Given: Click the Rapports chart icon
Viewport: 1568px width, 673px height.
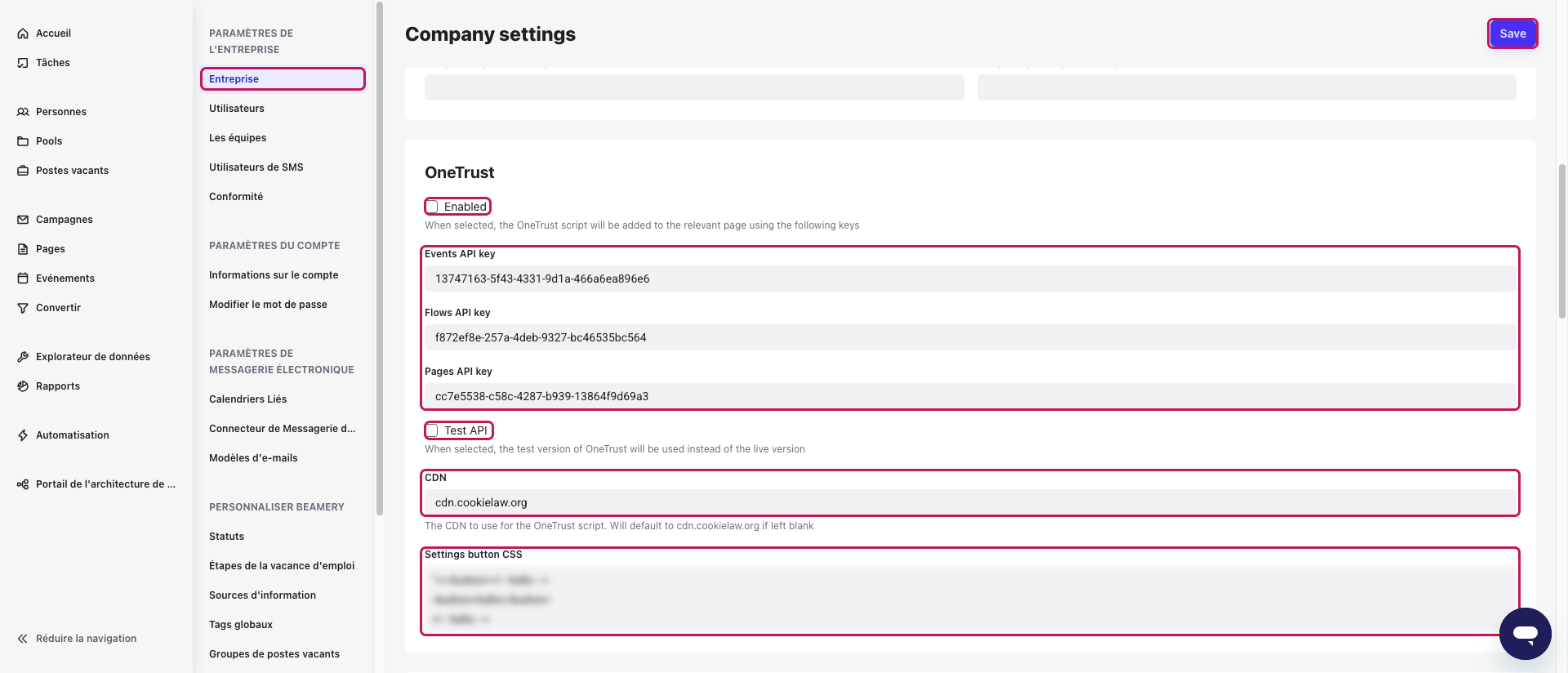Looking at the screenshot, I should 23,386.
